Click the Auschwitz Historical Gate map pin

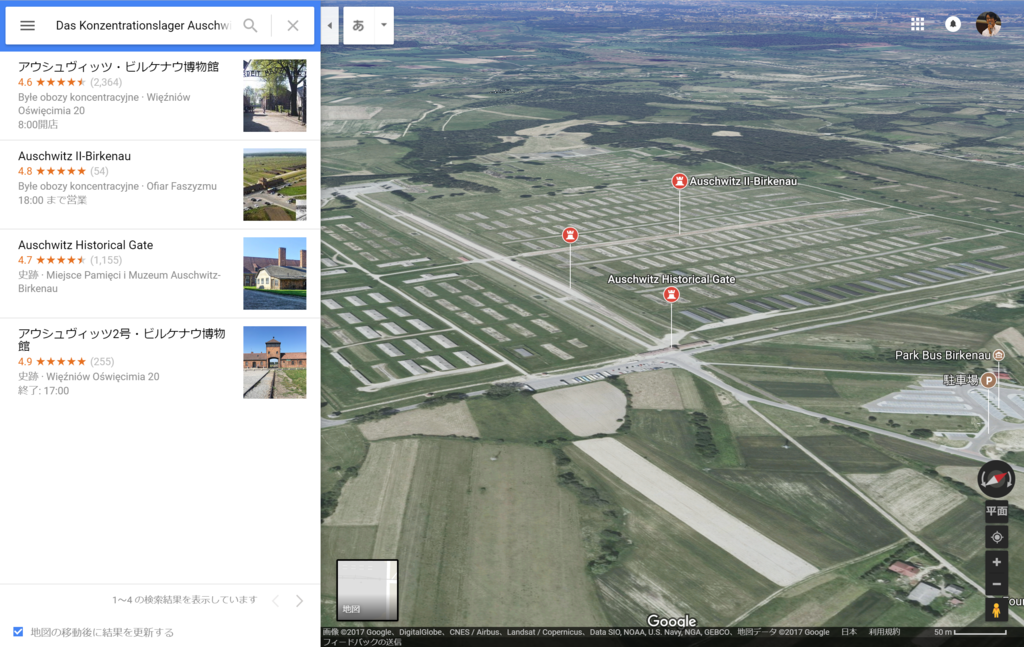coord(671,294)
